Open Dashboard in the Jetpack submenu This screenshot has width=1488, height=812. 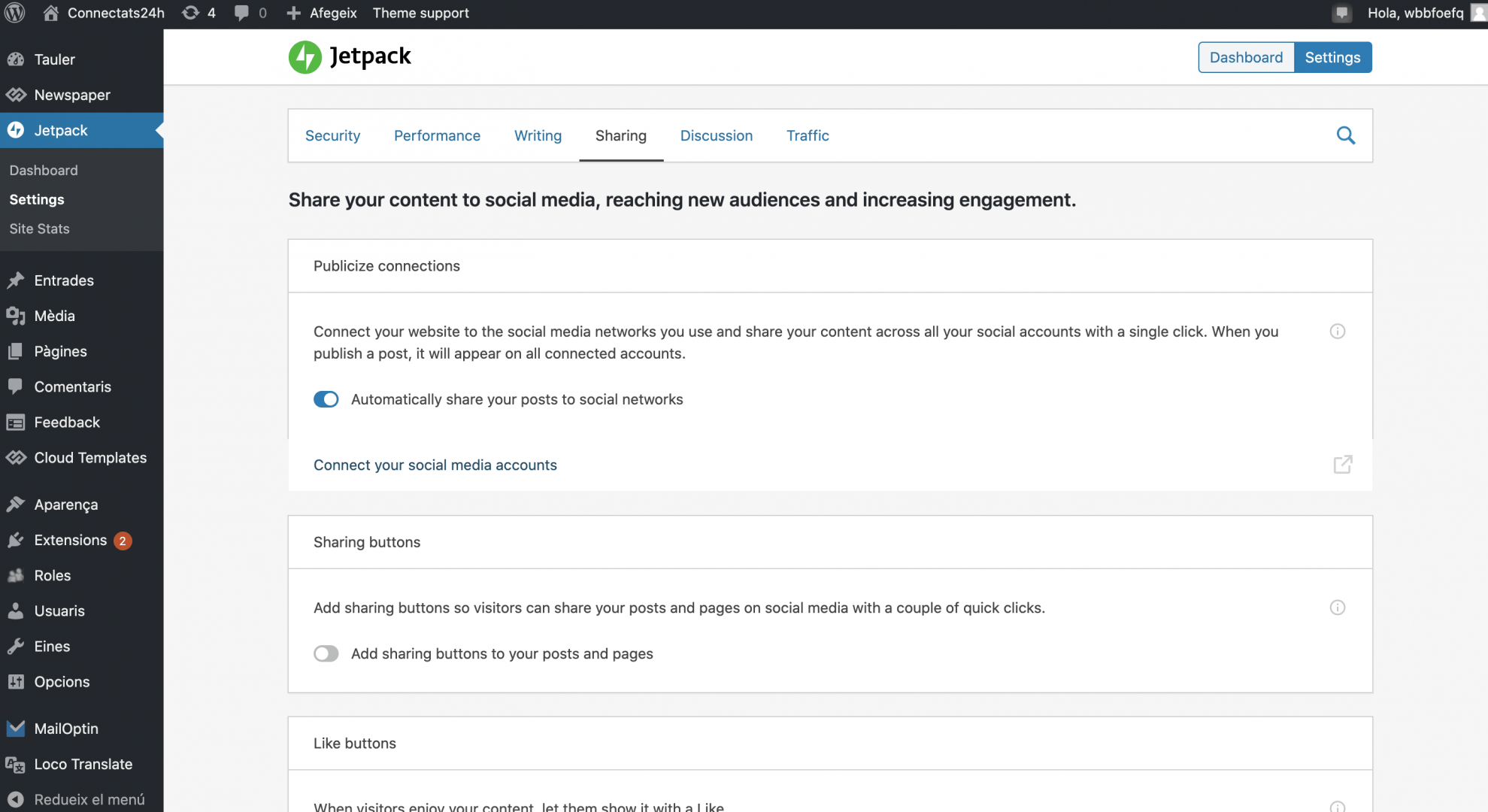[44, 170]
